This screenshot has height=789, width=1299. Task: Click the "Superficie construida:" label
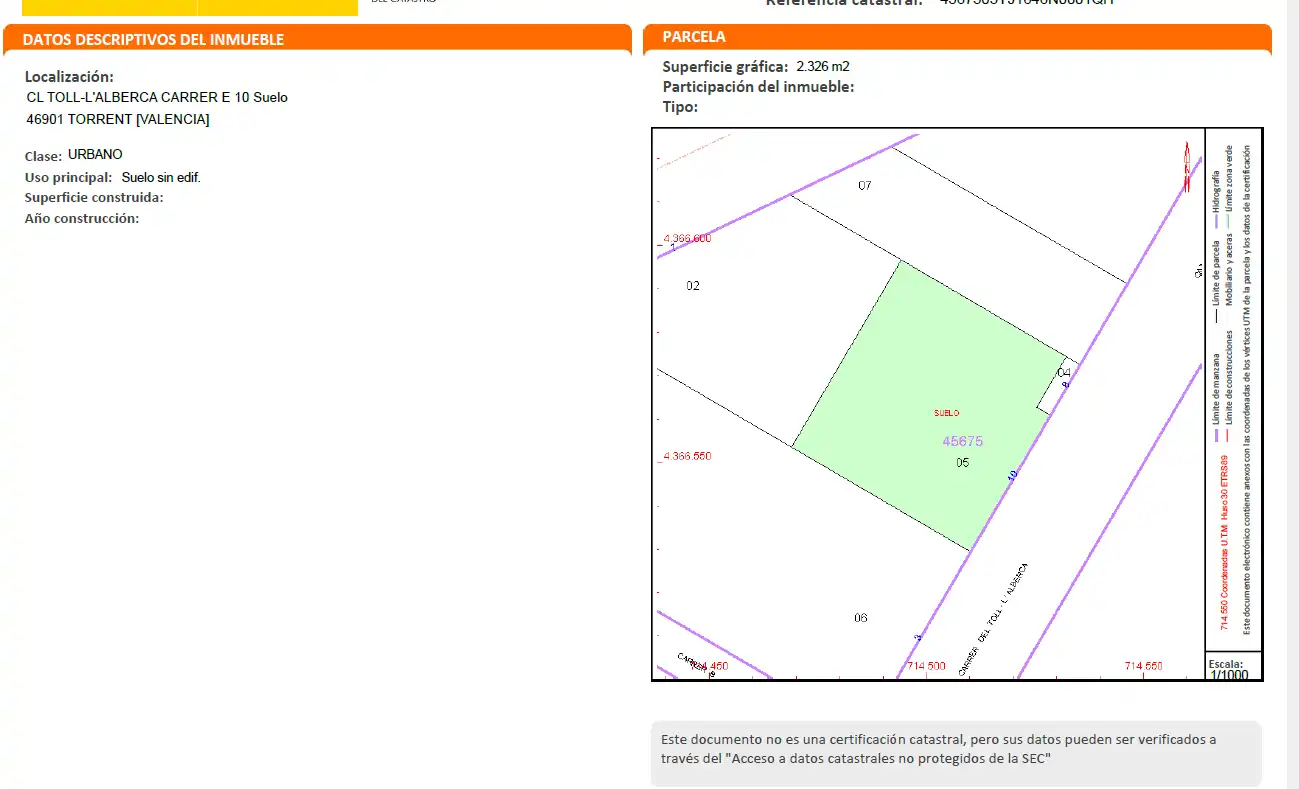click(94, 197)
